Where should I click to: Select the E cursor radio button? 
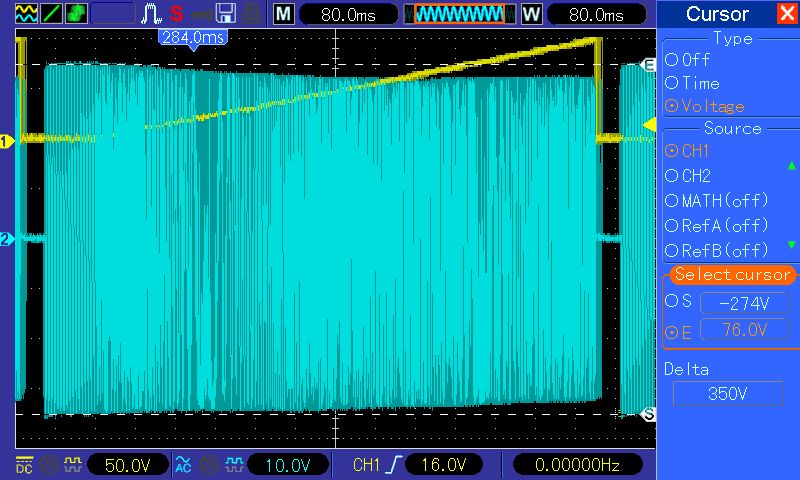(671, 331)
